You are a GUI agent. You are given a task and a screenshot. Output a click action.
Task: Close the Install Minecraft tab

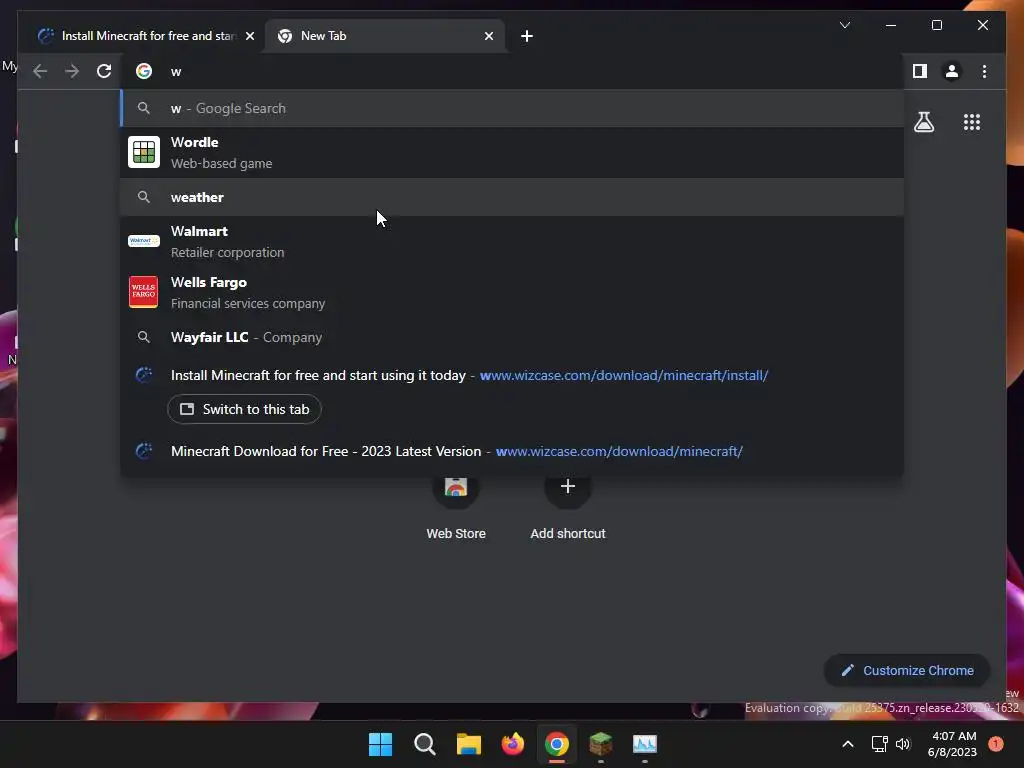[x=249, y=36]
